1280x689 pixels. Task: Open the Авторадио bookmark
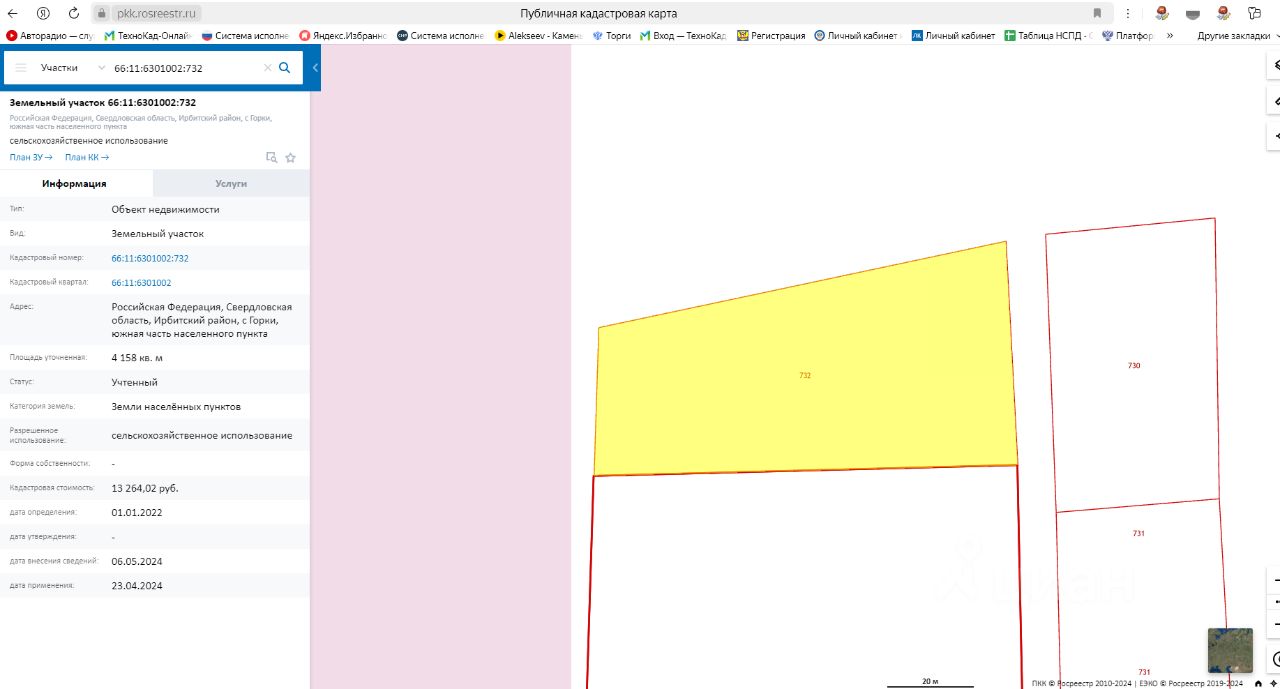[51, 35]
